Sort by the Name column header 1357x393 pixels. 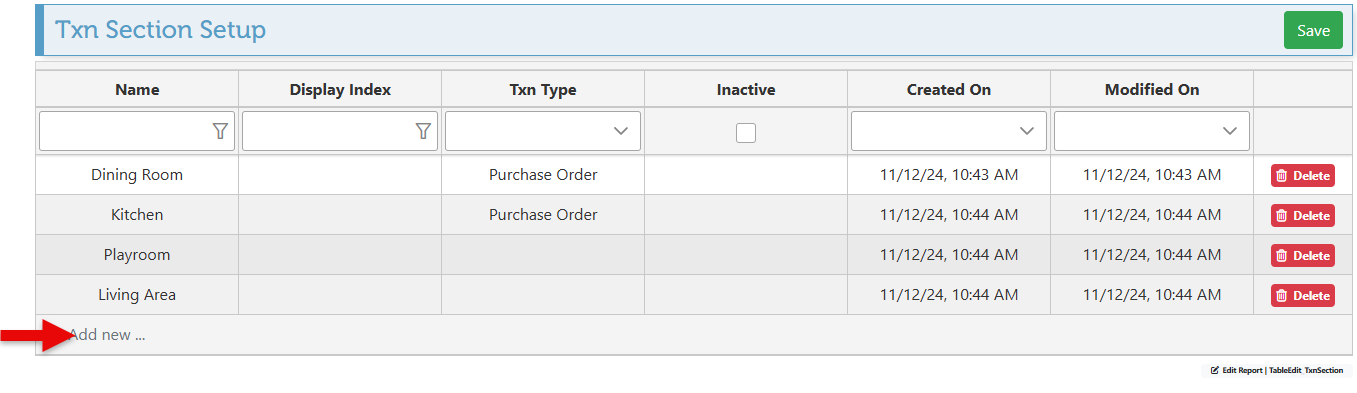pyautogui.click(x=137, y=89)
